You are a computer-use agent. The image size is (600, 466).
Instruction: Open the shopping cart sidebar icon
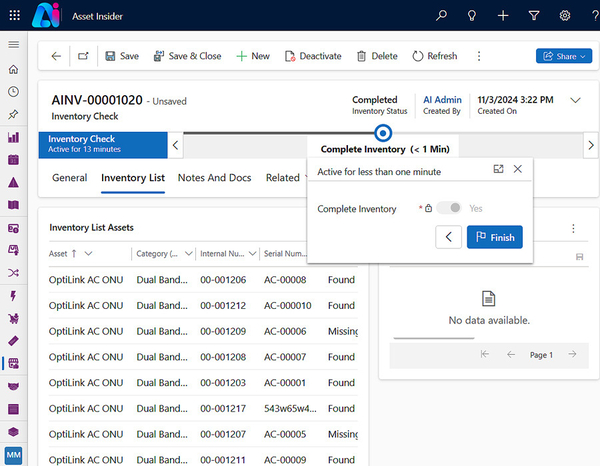[x=13, y=318]
